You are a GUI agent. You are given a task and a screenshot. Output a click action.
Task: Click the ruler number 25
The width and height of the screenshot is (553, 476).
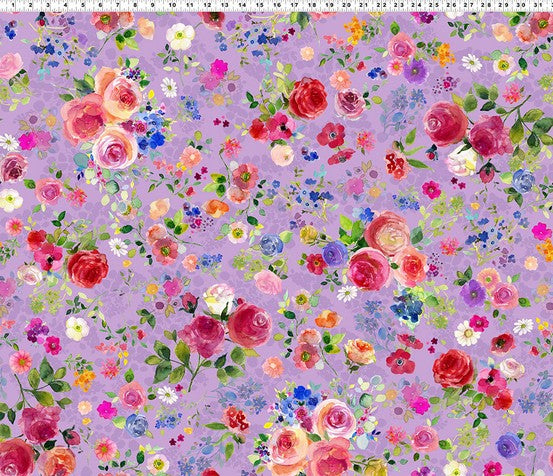[x=433, y=5]
